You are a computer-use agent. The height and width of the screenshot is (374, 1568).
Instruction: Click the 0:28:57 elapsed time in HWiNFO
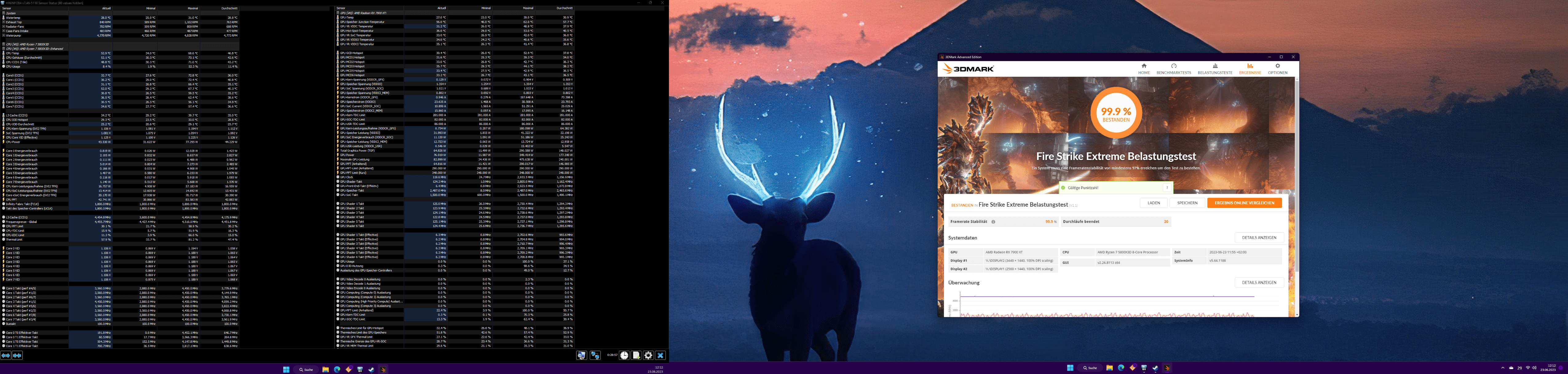(x=612, y=355)
